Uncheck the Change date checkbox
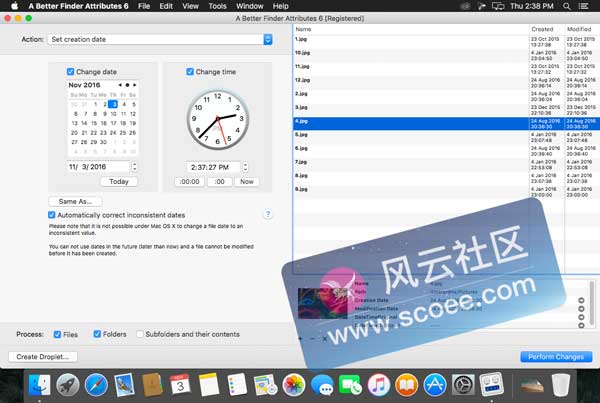Image resolution: width=600 pixels, height=403 pixels. 70,72
